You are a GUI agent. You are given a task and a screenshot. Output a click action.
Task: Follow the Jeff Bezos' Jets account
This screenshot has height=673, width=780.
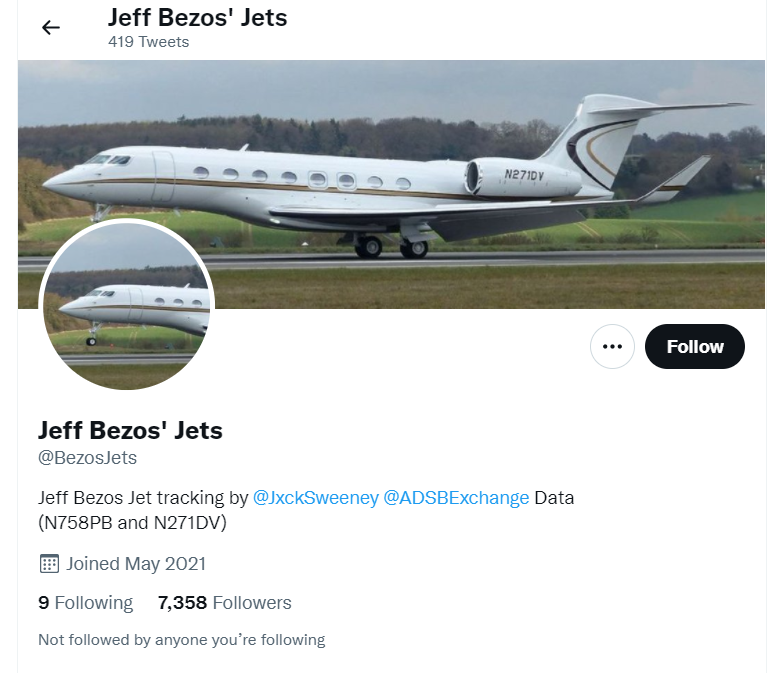click(x=694, y=347)
